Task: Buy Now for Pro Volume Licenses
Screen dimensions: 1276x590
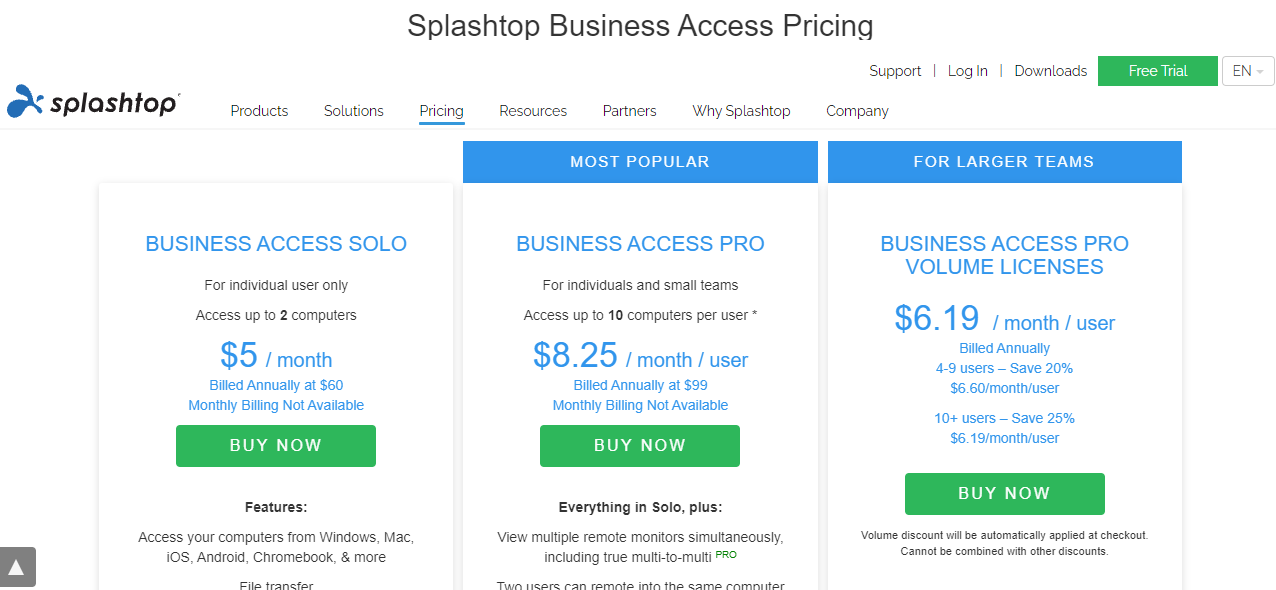Action: [1004, 494]
